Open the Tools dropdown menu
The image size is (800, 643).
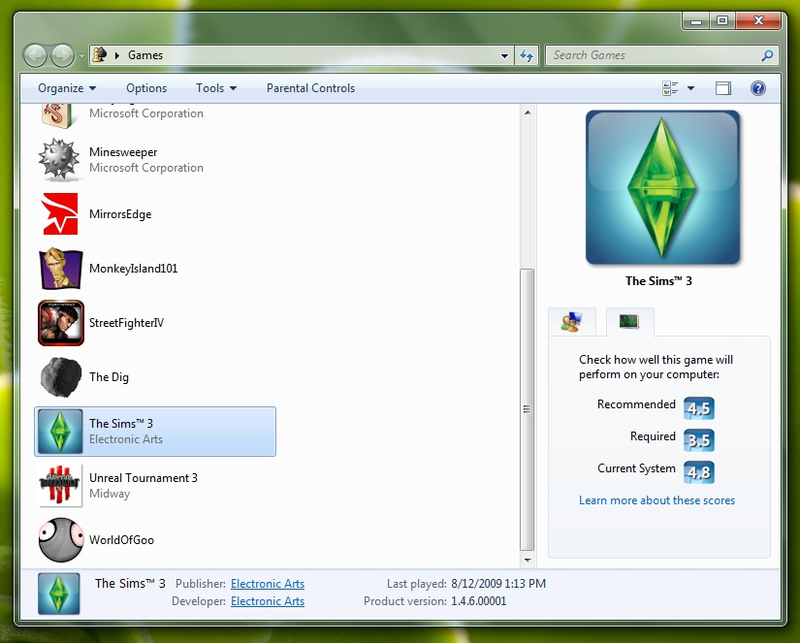click(216, 88)
